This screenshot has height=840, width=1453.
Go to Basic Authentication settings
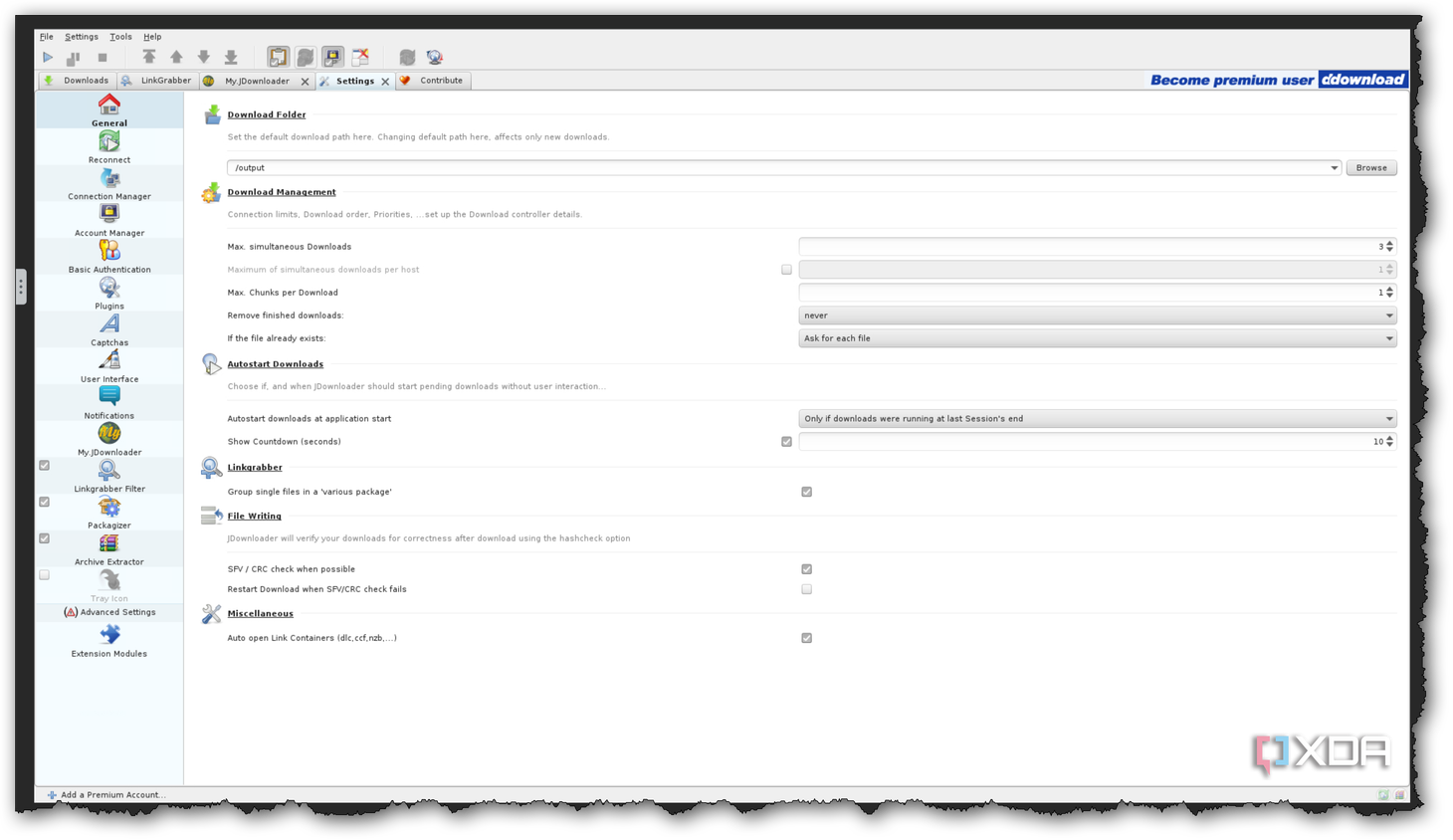click(x=109, y=258)
